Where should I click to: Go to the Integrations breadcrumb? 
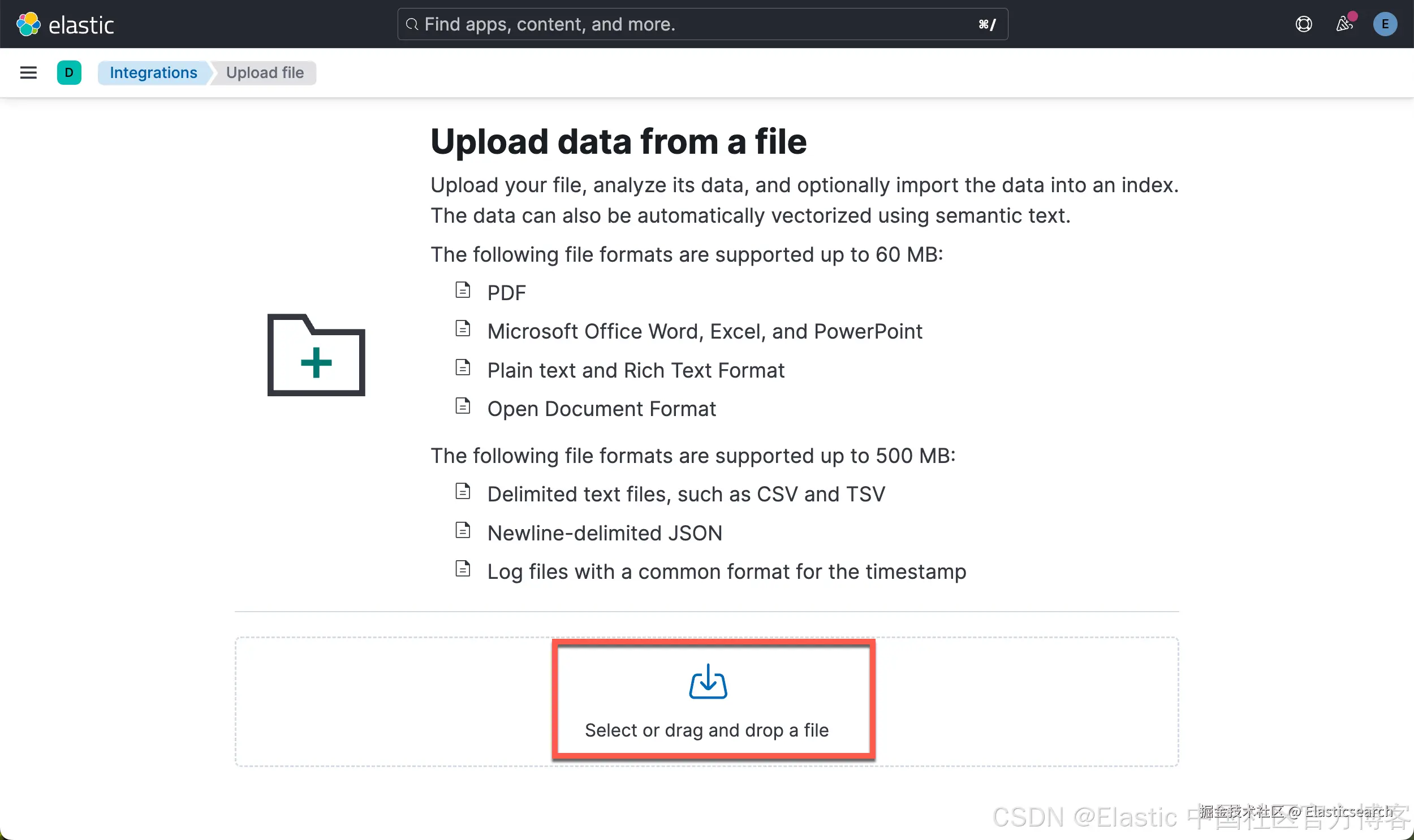pyautogui.click(x=153, y=72)
